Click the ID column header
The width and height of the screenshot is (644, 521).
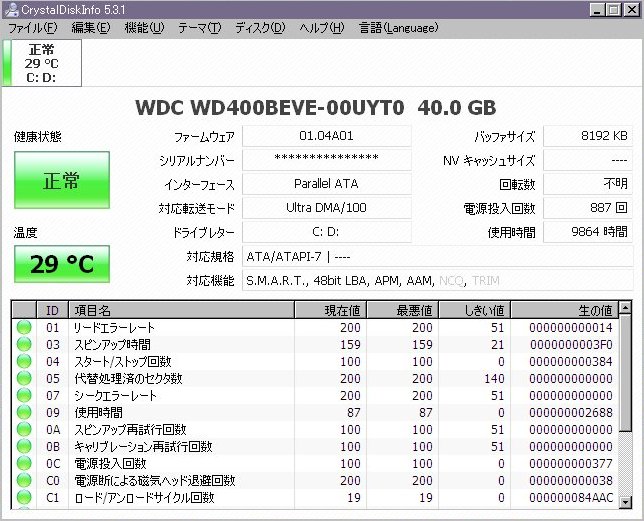(x=53, y=310)
